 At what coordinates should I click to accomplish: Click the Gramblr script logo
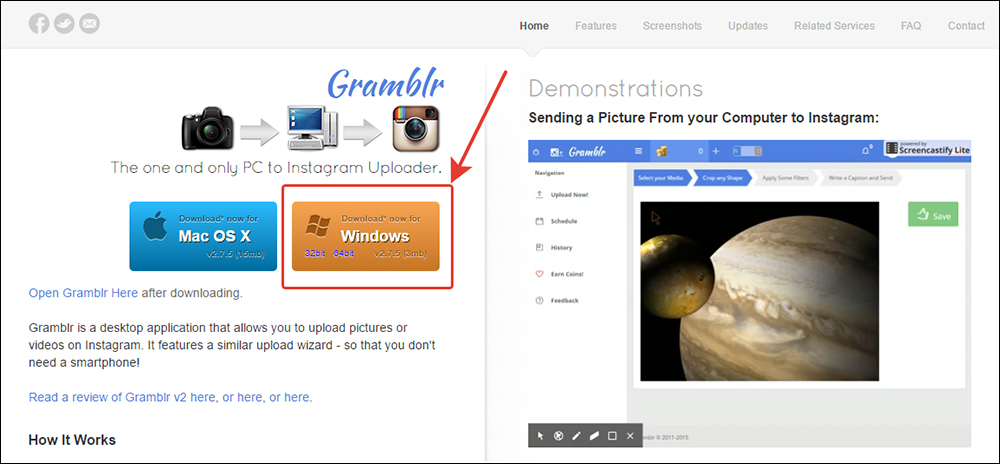click(386, 85)
